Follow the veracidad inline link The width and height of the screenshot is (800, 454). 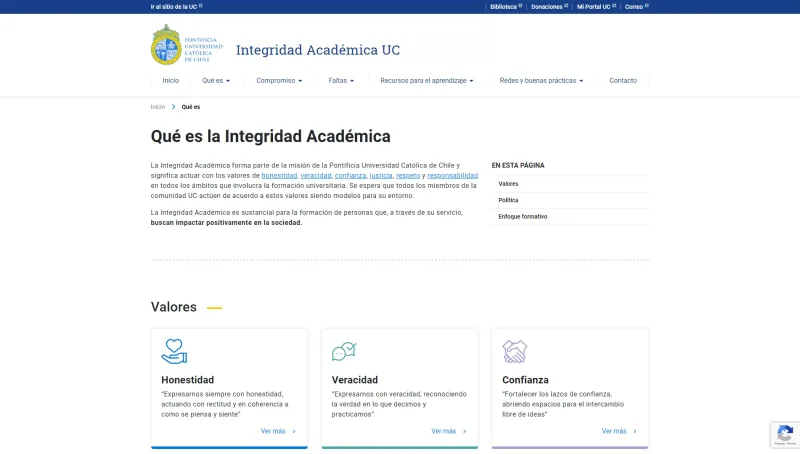(x=316, y=175)
